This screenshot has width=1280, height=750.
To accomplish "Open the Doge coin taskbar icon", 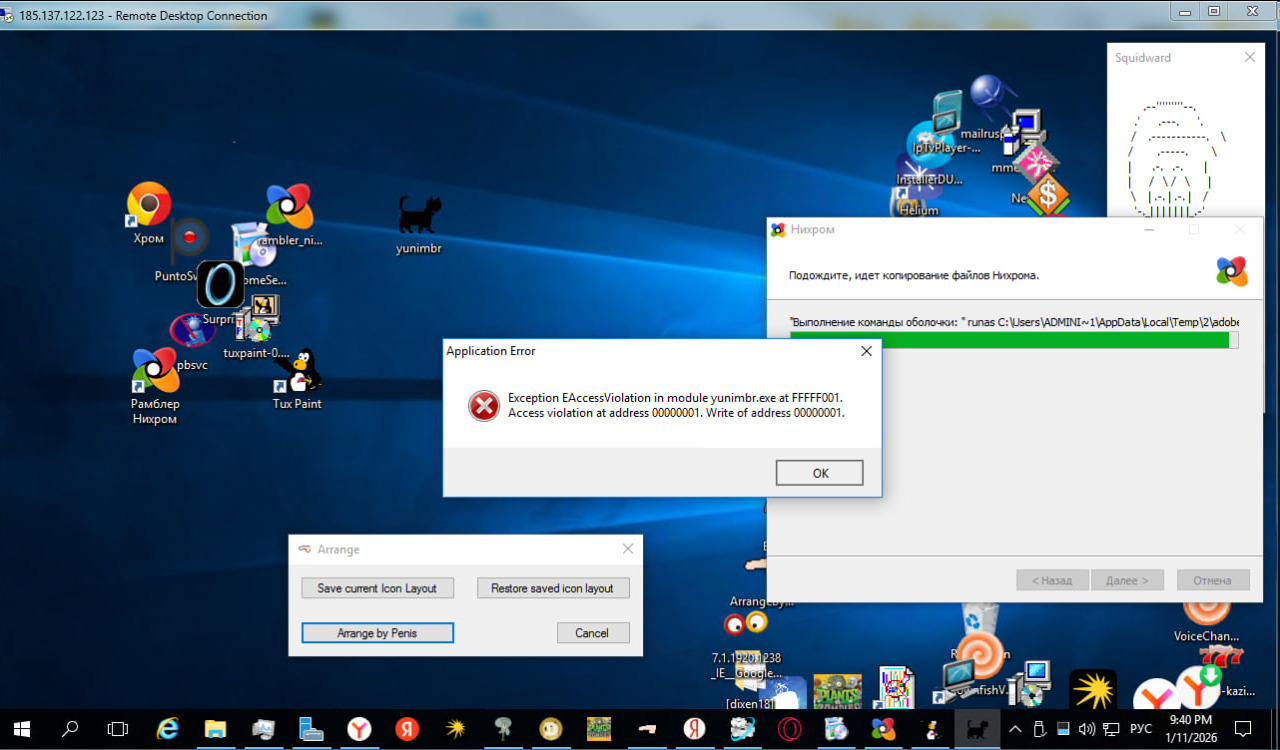I will pyautogui.click(x=550, y=729).
